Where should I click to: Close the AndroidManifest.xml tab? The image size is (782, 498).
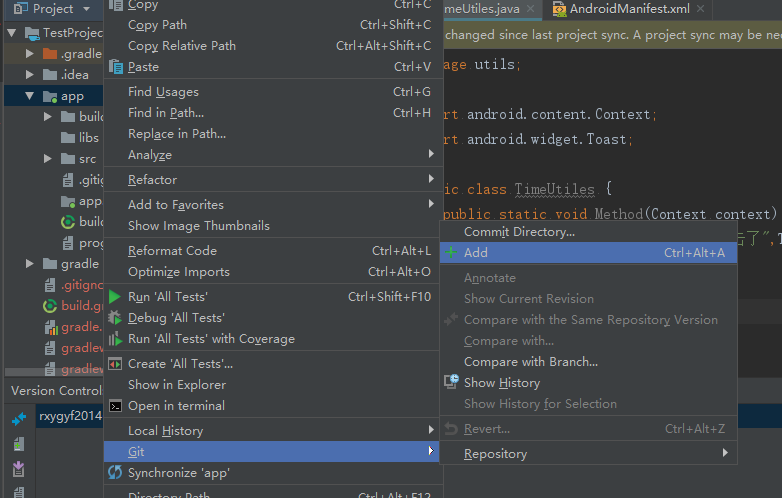coord(701,8)
